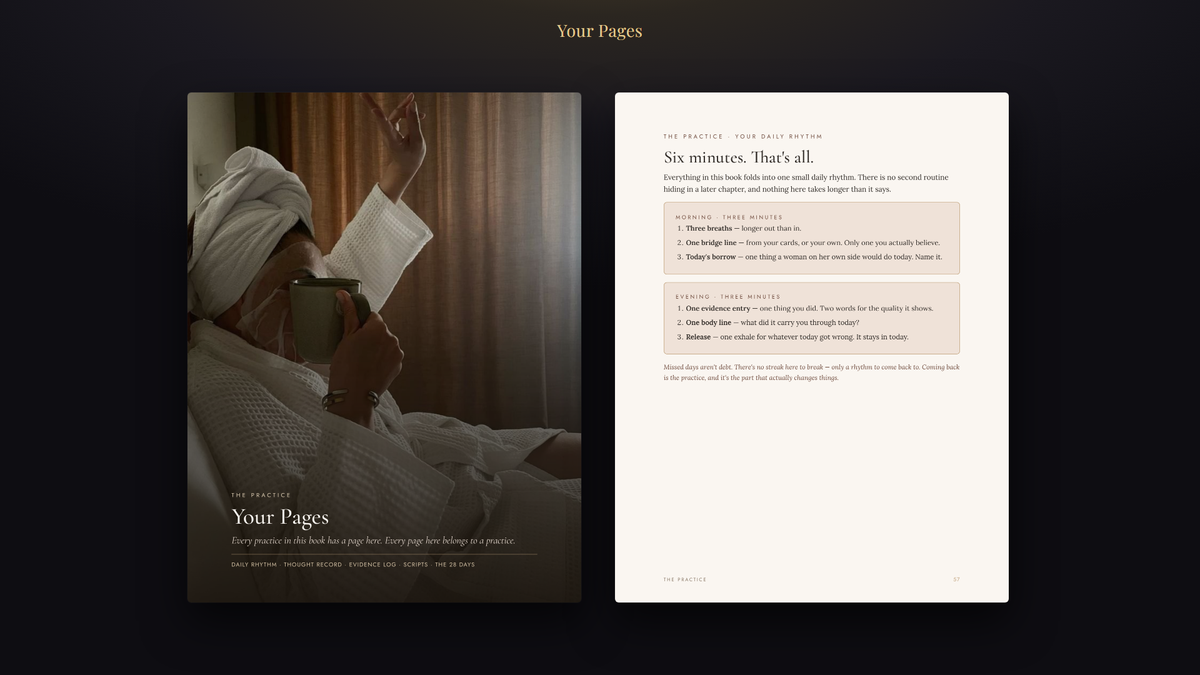1200x675 pixels.
Task: Click the "Your Pages" title on the cover
Action: click(x=280, y=517)
